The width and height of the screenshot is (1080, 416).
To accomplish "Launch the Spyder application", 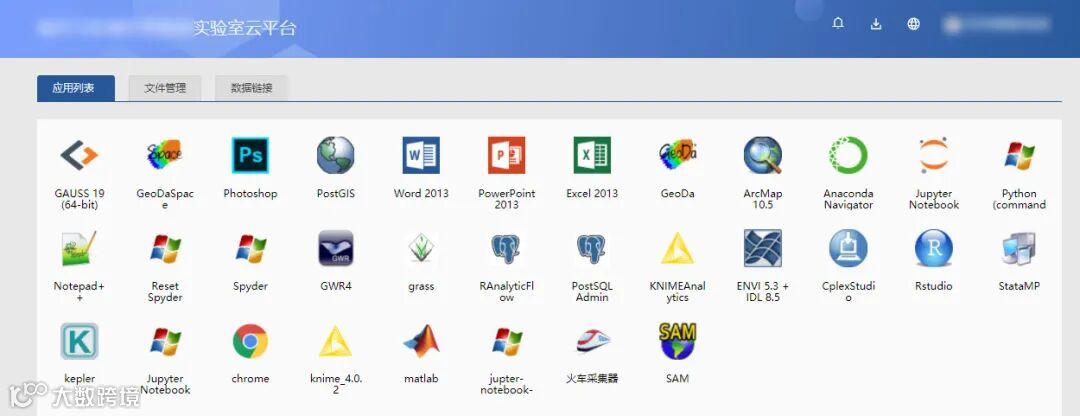I will 250,248.
